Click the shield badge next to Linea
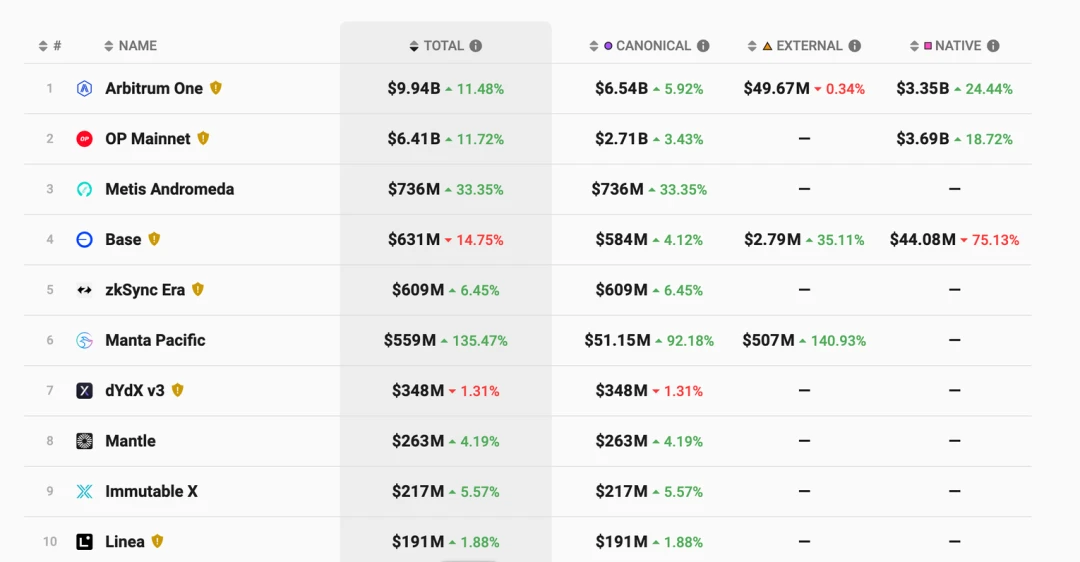The height and width of the screenshot is (562, 1080). click(x=157, y=541)
